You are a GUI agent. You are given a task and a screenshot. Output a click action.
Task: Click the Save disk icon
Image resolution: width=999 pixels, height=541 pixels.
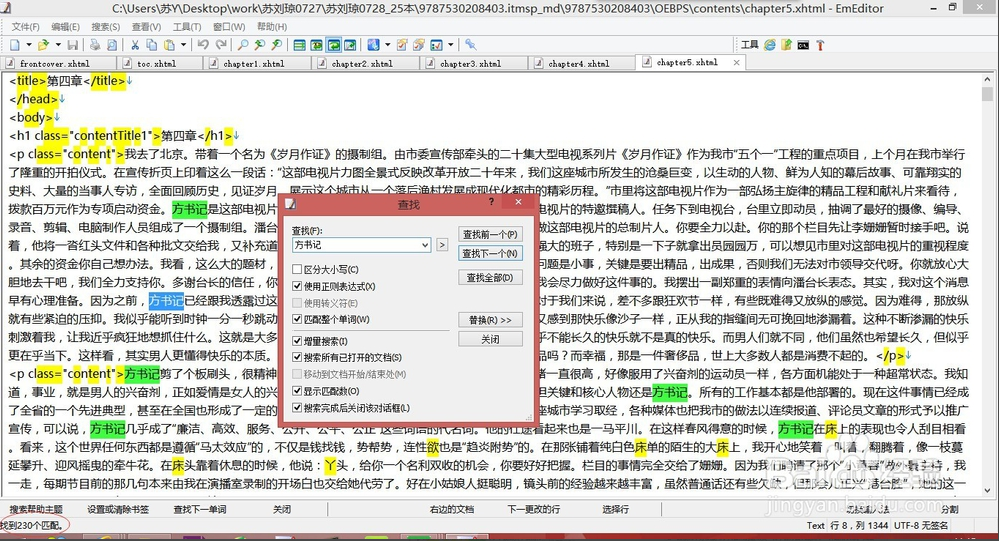[73, 45]
